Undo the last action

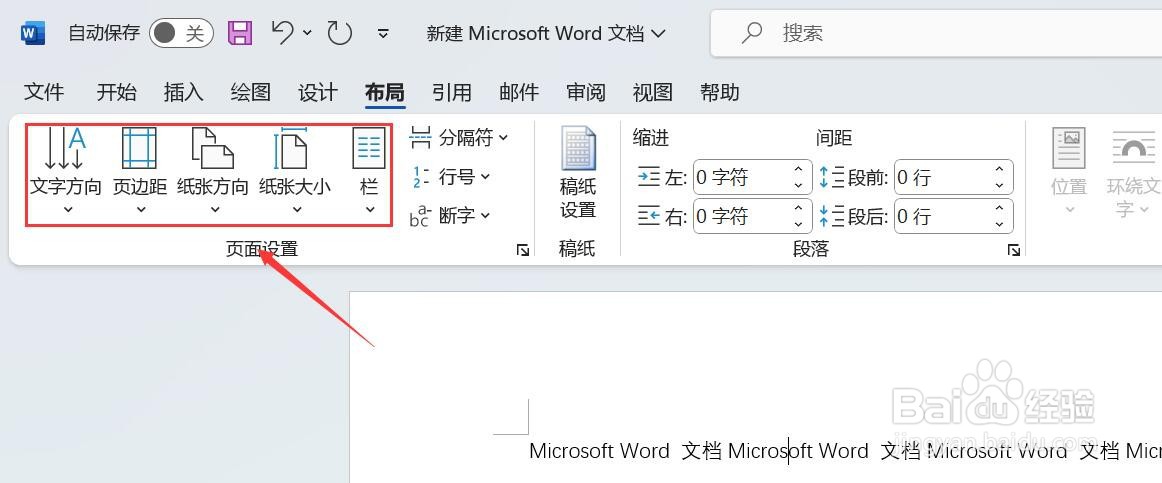(x=282, y=32)
